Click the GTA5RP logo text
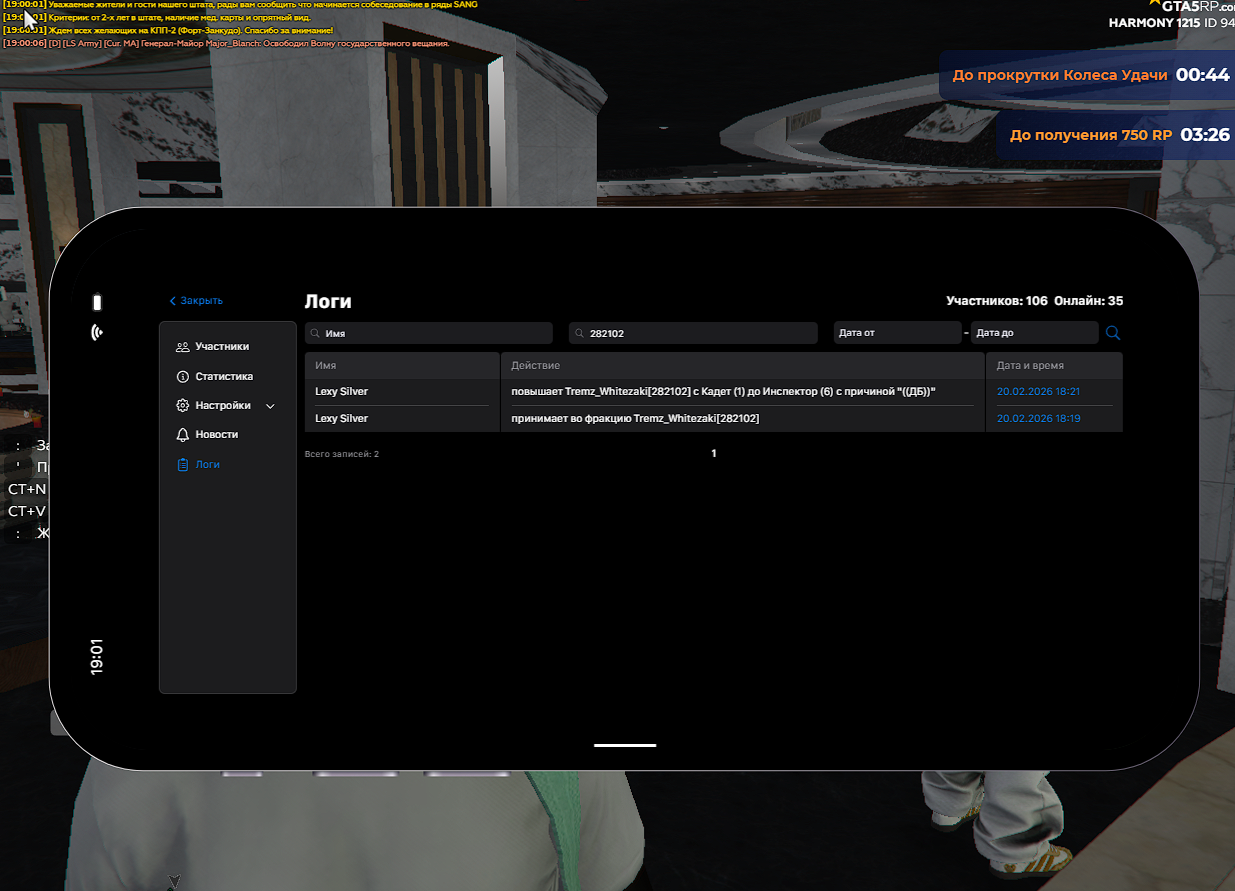This screenshot has width=1235, height=891. tap(1196, 7)
